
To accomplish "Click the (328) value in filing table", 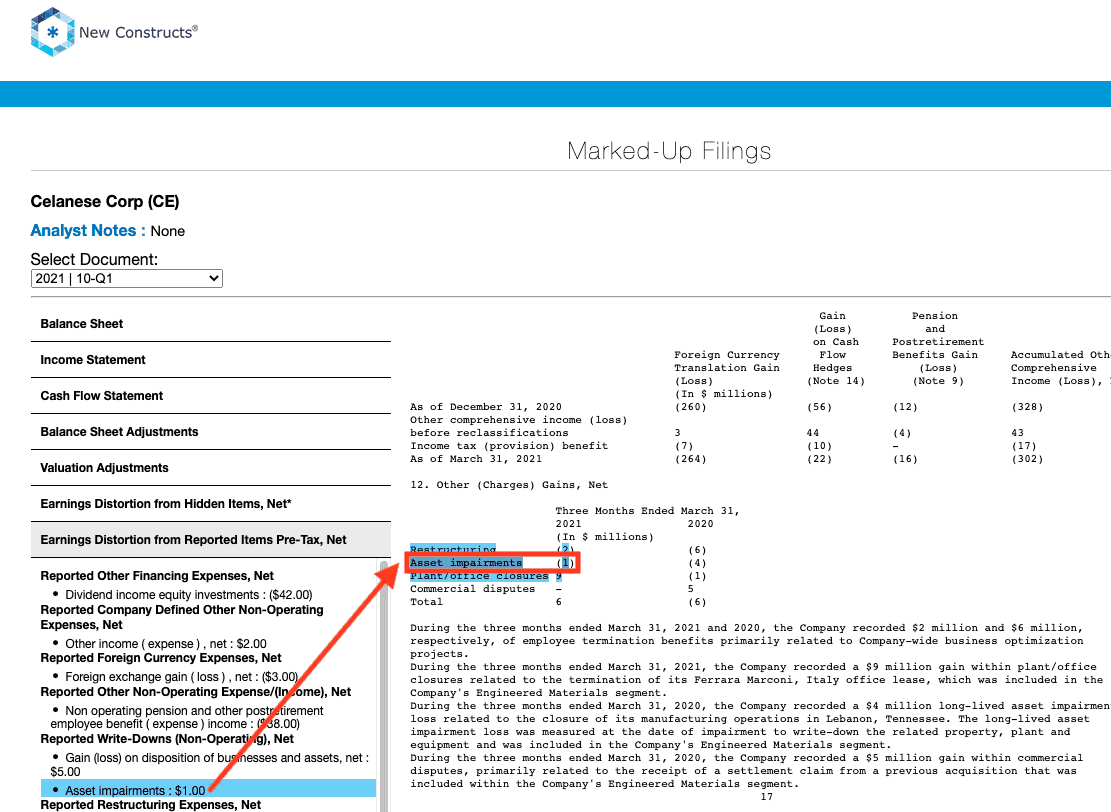I will (x=1027, y=407).
